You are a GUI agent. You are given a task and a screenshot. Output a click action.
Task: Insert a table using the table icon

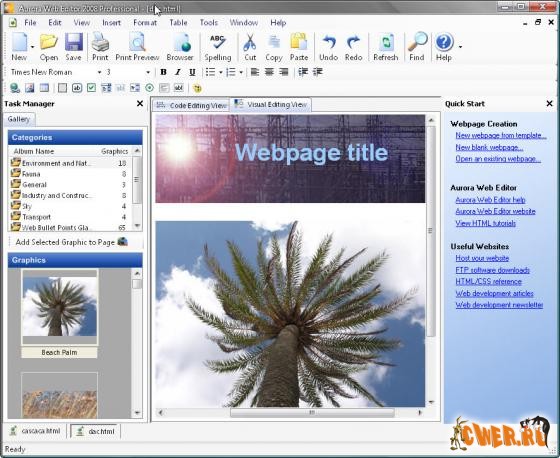pos(44,88)
